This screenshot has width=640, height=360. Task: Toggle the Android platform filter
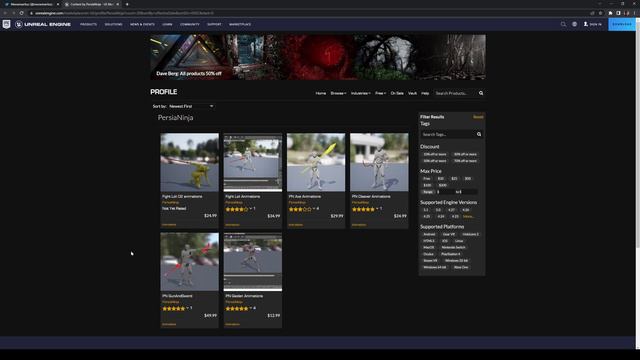point(429,234)
